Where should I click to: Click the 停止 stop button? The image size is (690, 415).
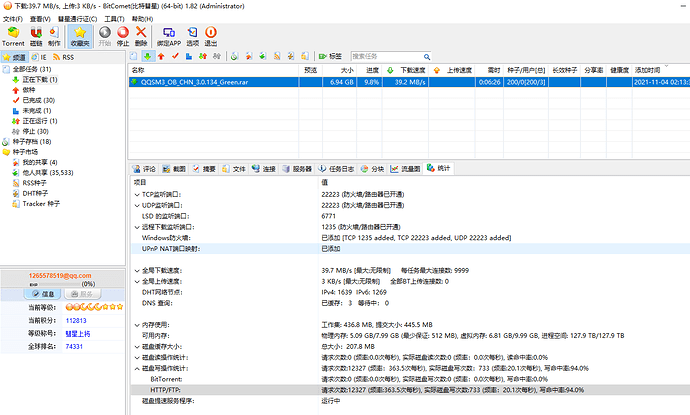123,36
